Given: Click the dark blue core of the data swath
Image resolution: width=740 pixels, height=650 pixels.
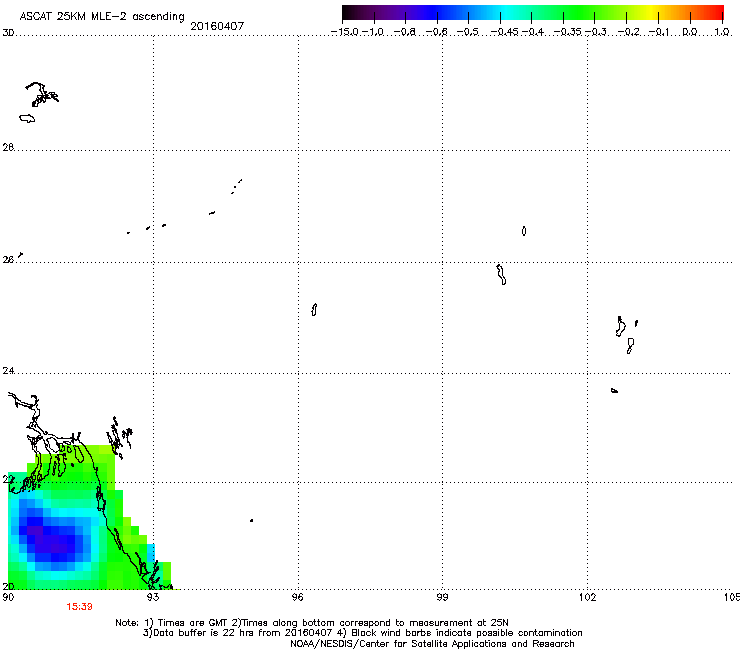Looking at the screenshot, I should pyautogui.click(x=56, y=542).
